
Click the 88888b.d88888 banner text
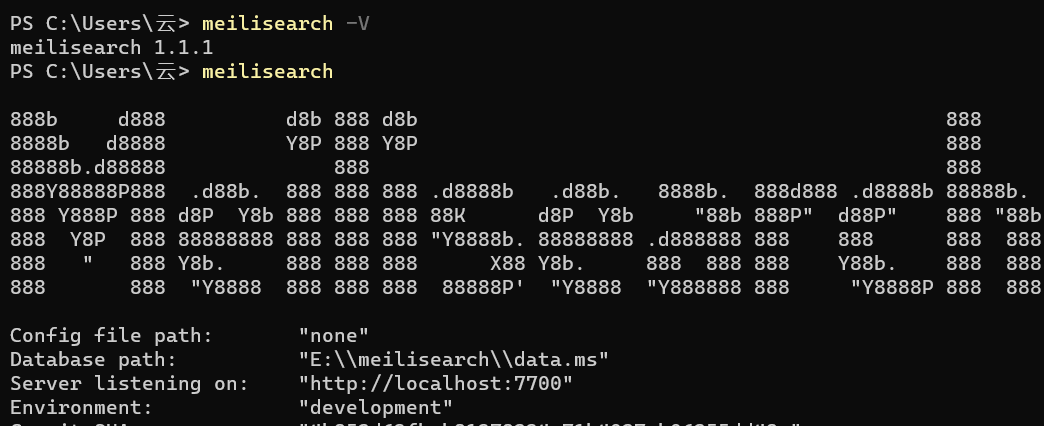tap(87, 168)
